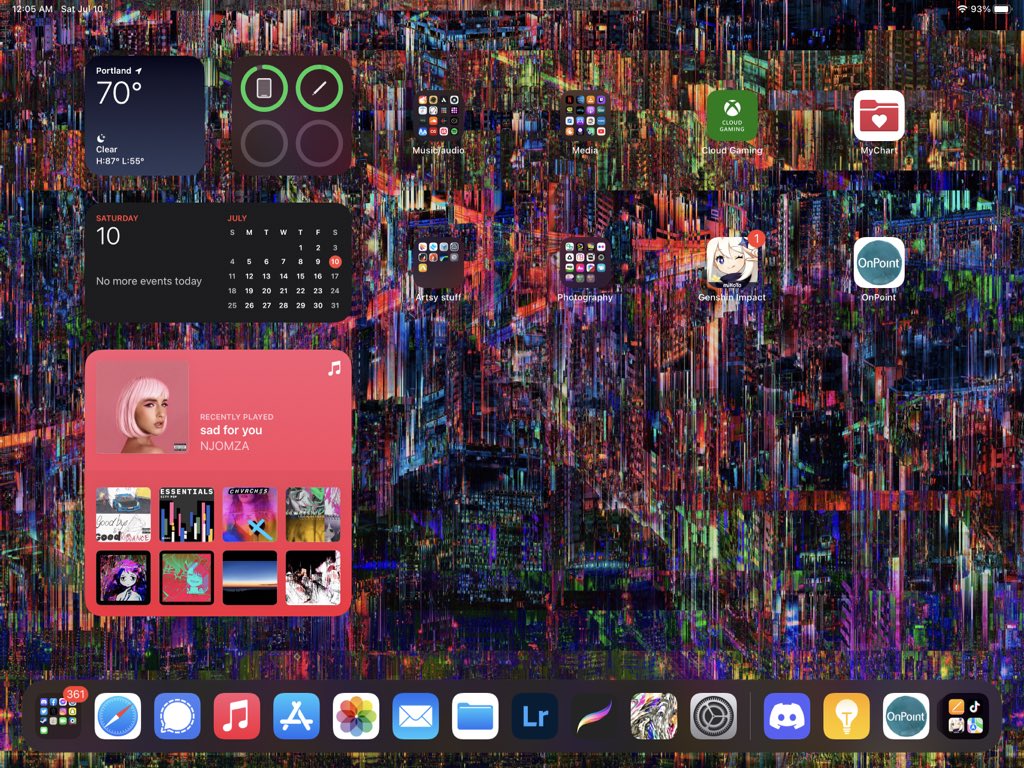This screenshot has height=768, width=1024.
Task: Open the Photography folder
Action: click(585, 263)
